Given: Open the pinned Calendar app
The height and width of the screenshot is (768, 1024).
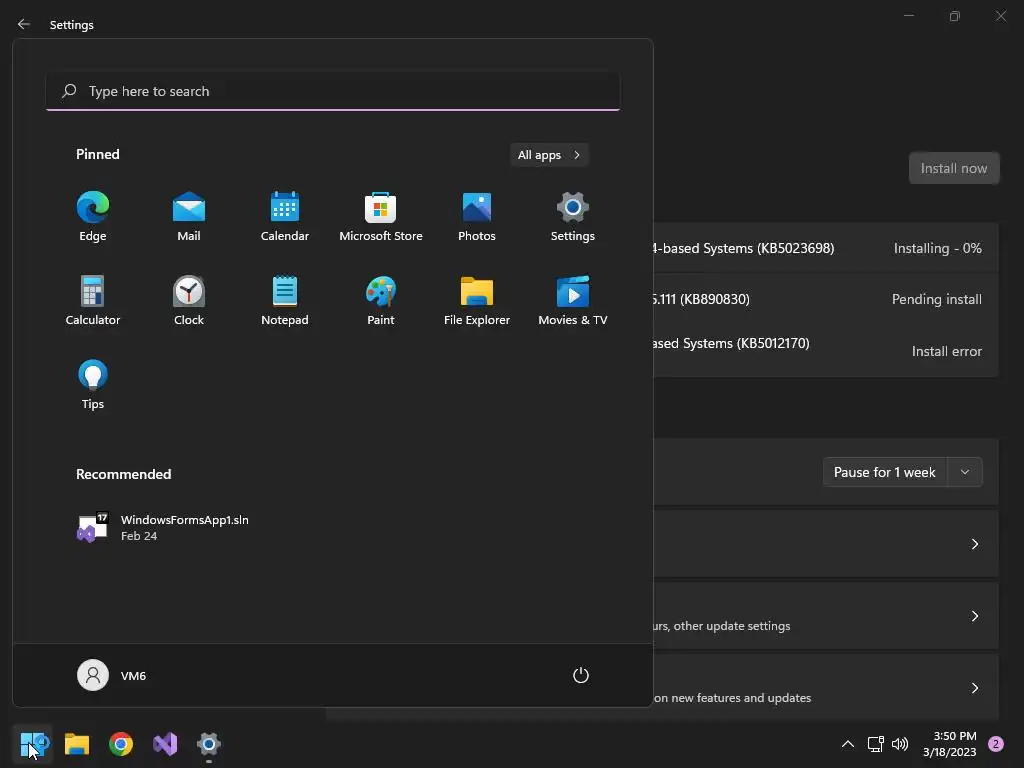Looking at the screenshot, I should click(285, 217).
